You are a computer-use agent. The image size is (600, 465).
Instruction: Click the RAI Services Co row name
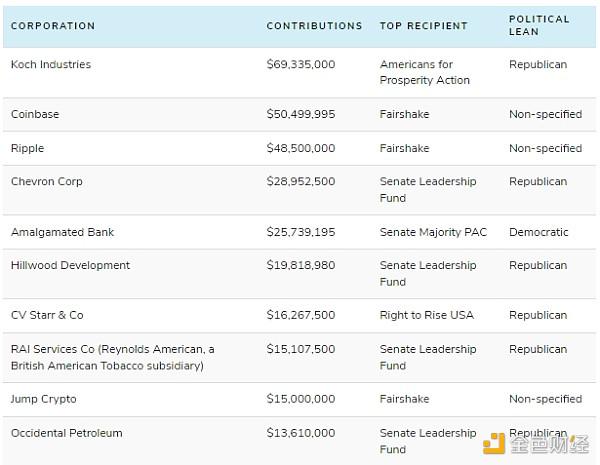click(x=112, y=357)
